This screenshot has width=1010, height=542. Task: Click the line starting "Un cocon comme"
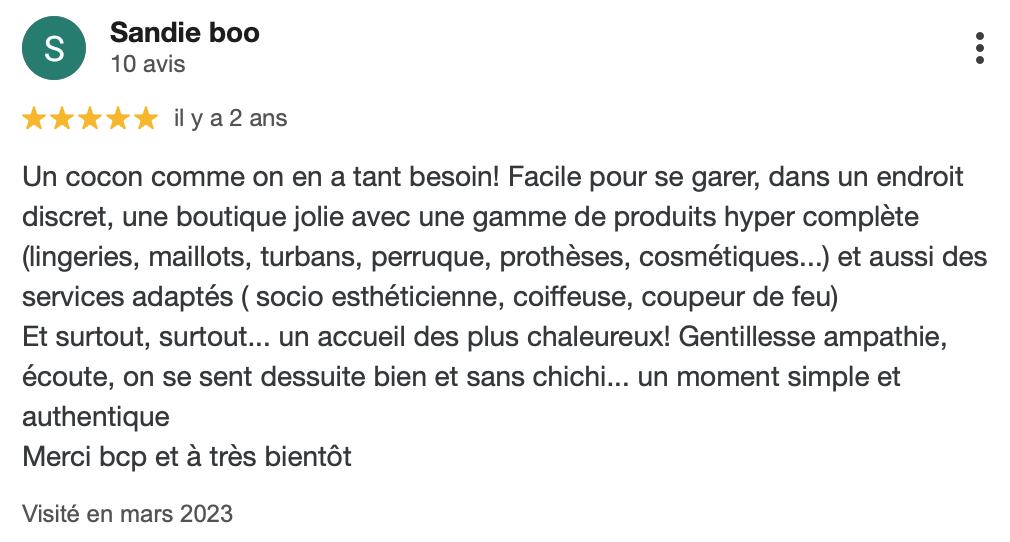493,177
